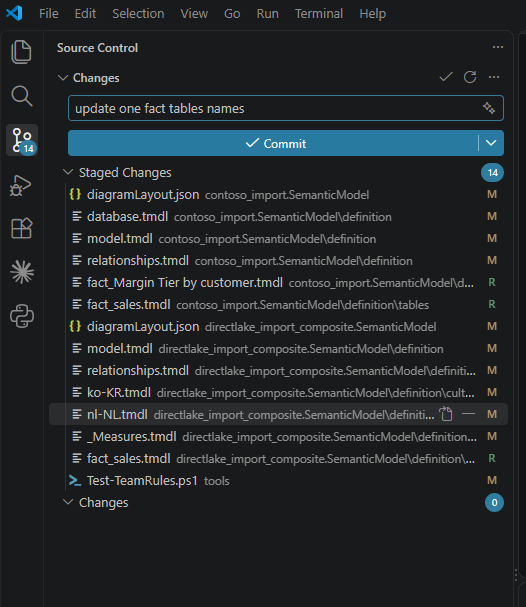The width and height of the screenshot is (526, 607).
Task: Open the Explorer view in activity bar
Action: pos(21,52)
